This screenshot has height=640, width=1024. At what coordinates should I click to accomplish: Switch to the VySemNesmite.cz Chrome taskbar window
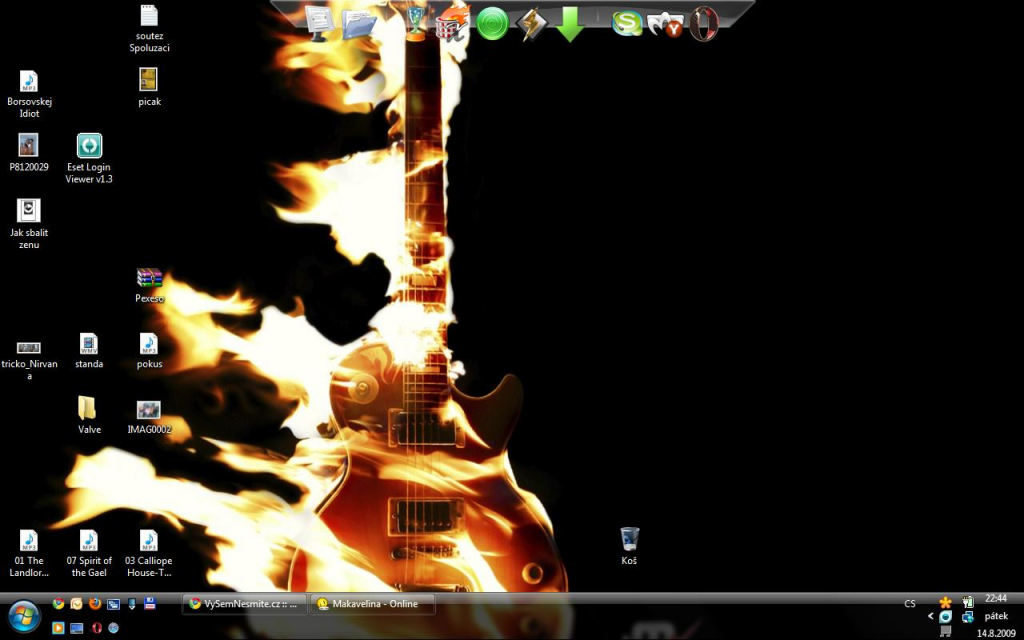point(245,604)
